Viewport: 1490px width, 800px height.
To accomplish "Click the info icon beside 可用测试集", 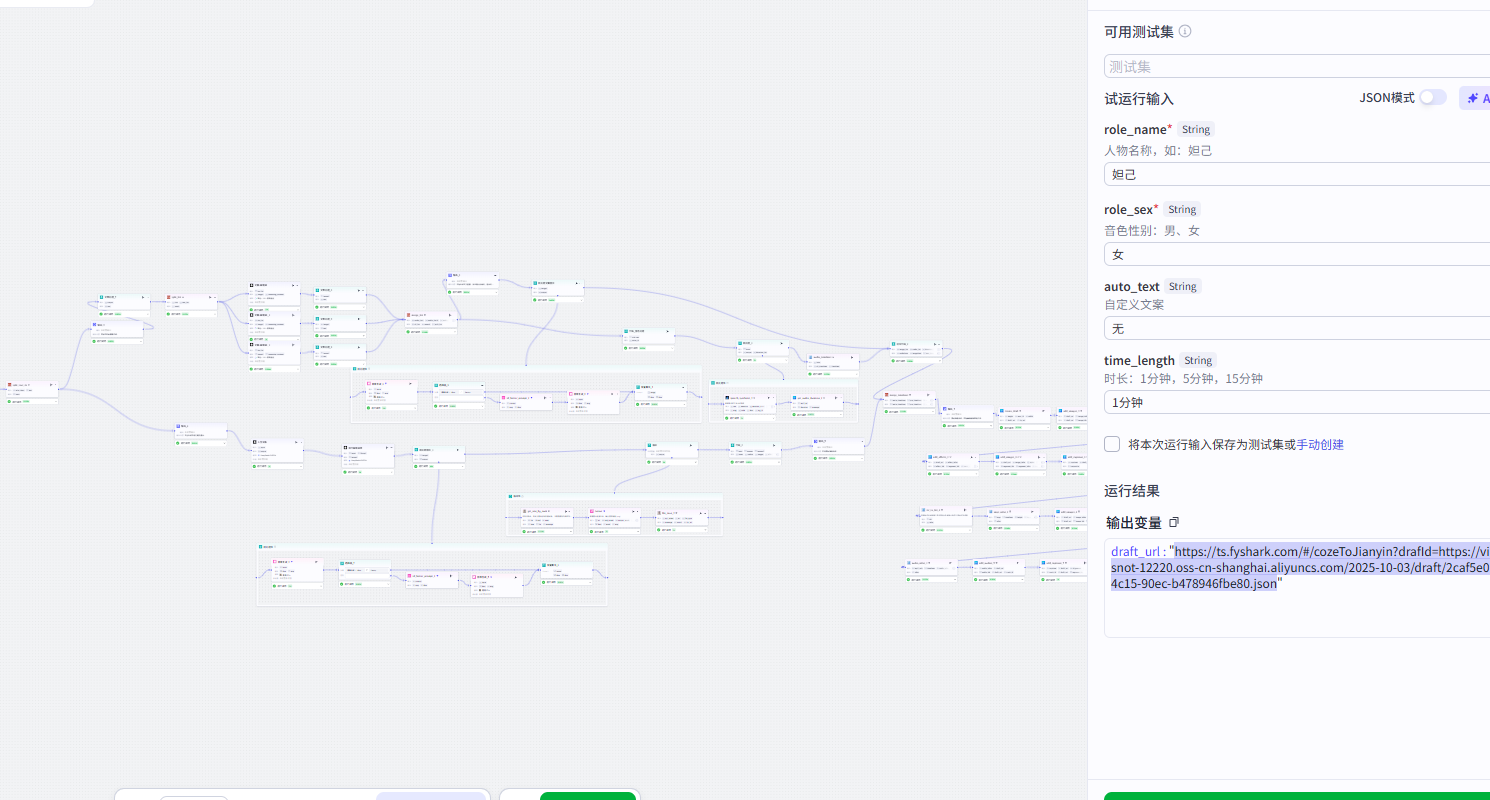I will [1185, 31].
